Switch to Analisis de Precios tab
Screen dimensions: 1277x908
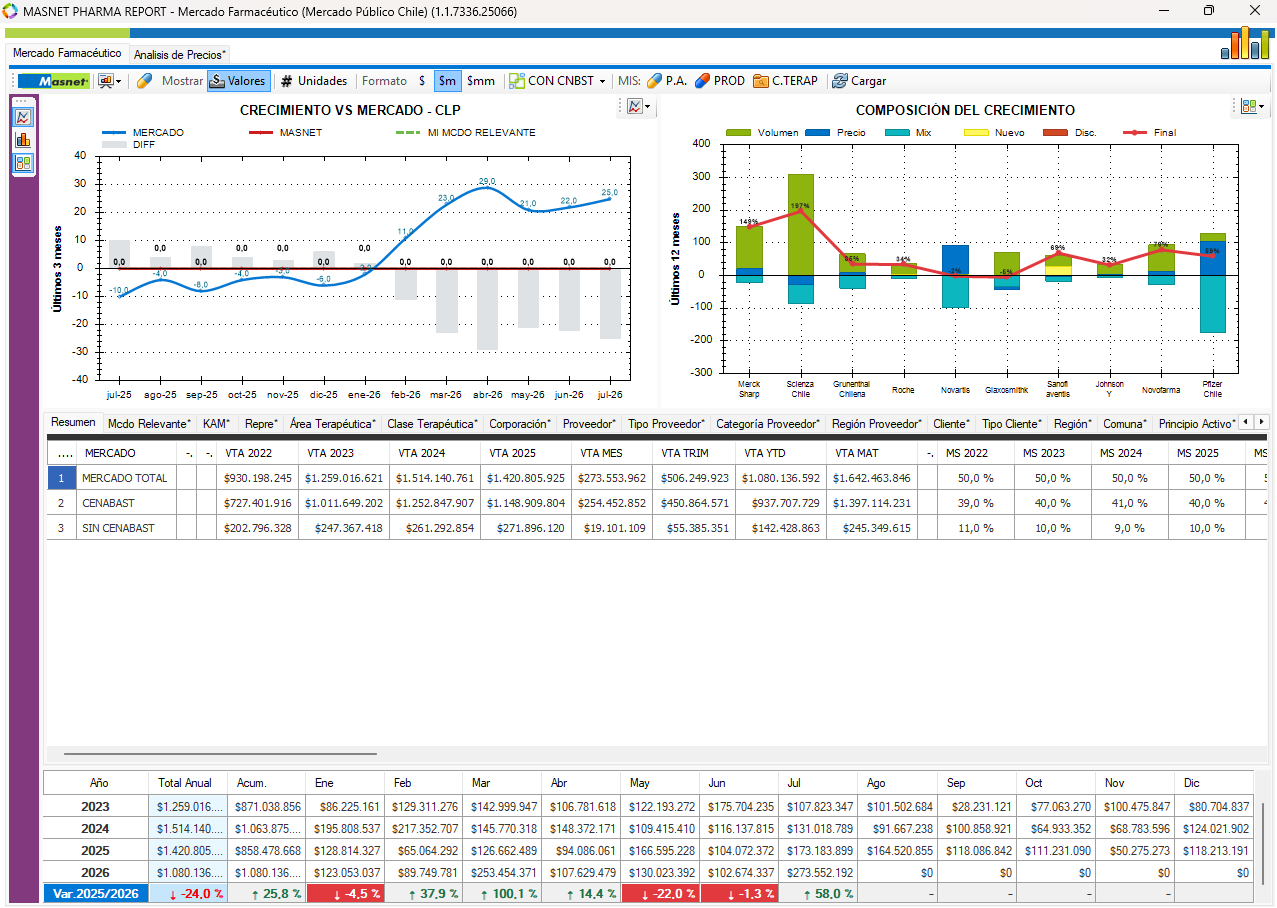click(x=180, y=54)
